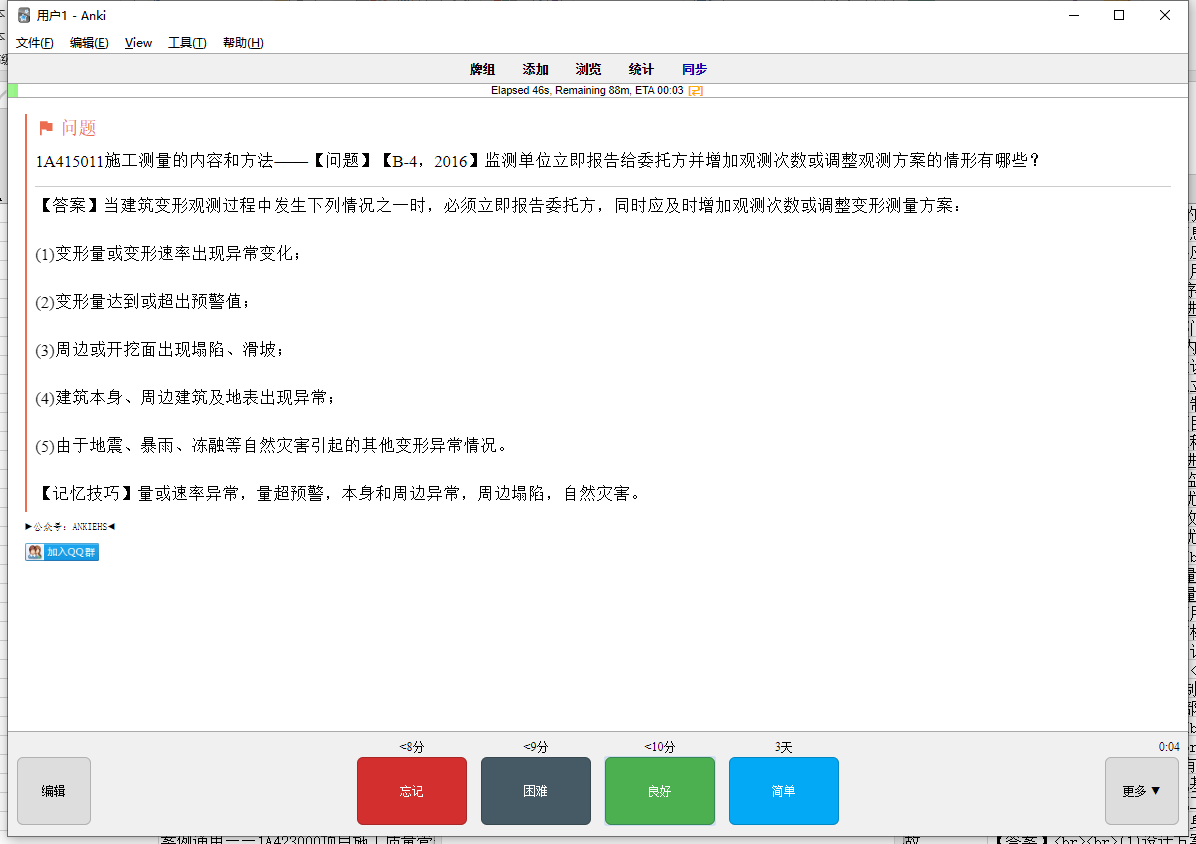
Task: Click the 问题 heading text
Action: pyautogui.click(x=79, y=128)
